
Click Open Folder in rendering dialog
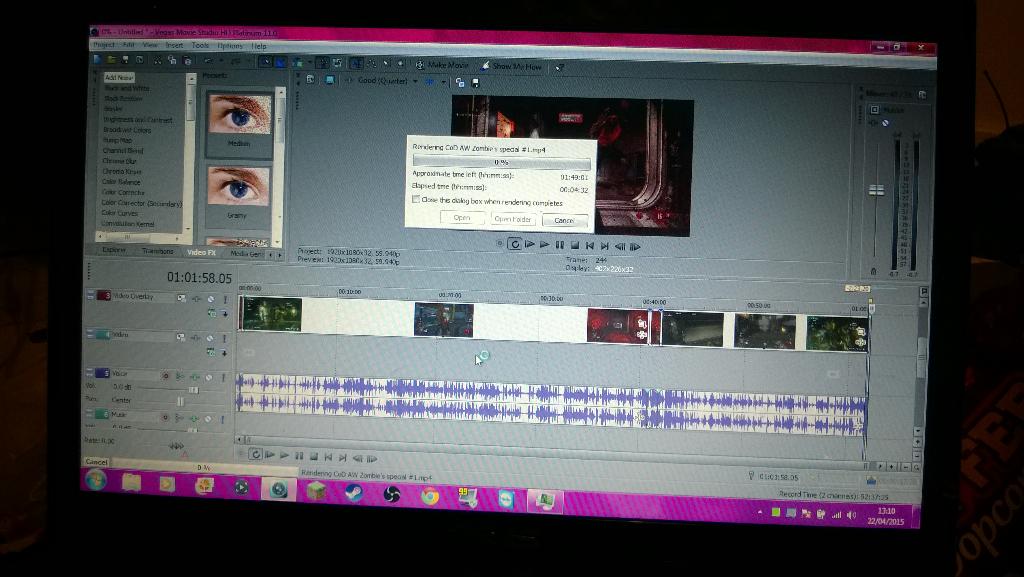coord(513,219)
